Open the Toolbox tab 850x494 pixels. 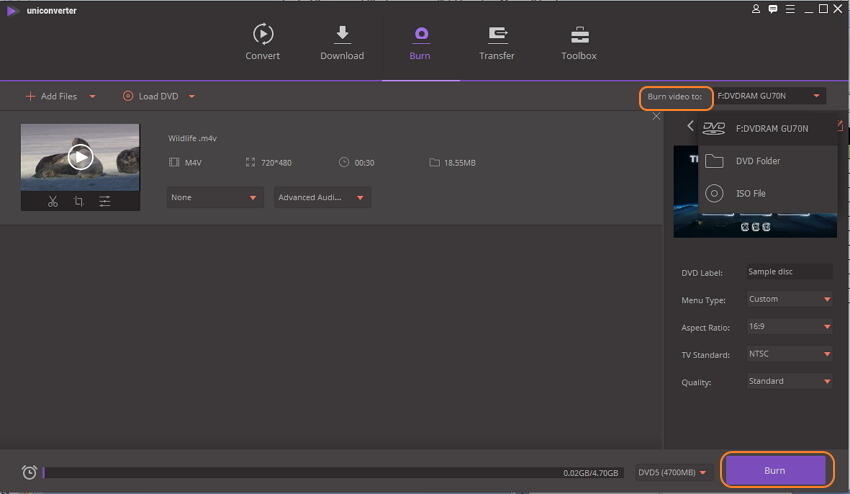[x=579, y=42]
